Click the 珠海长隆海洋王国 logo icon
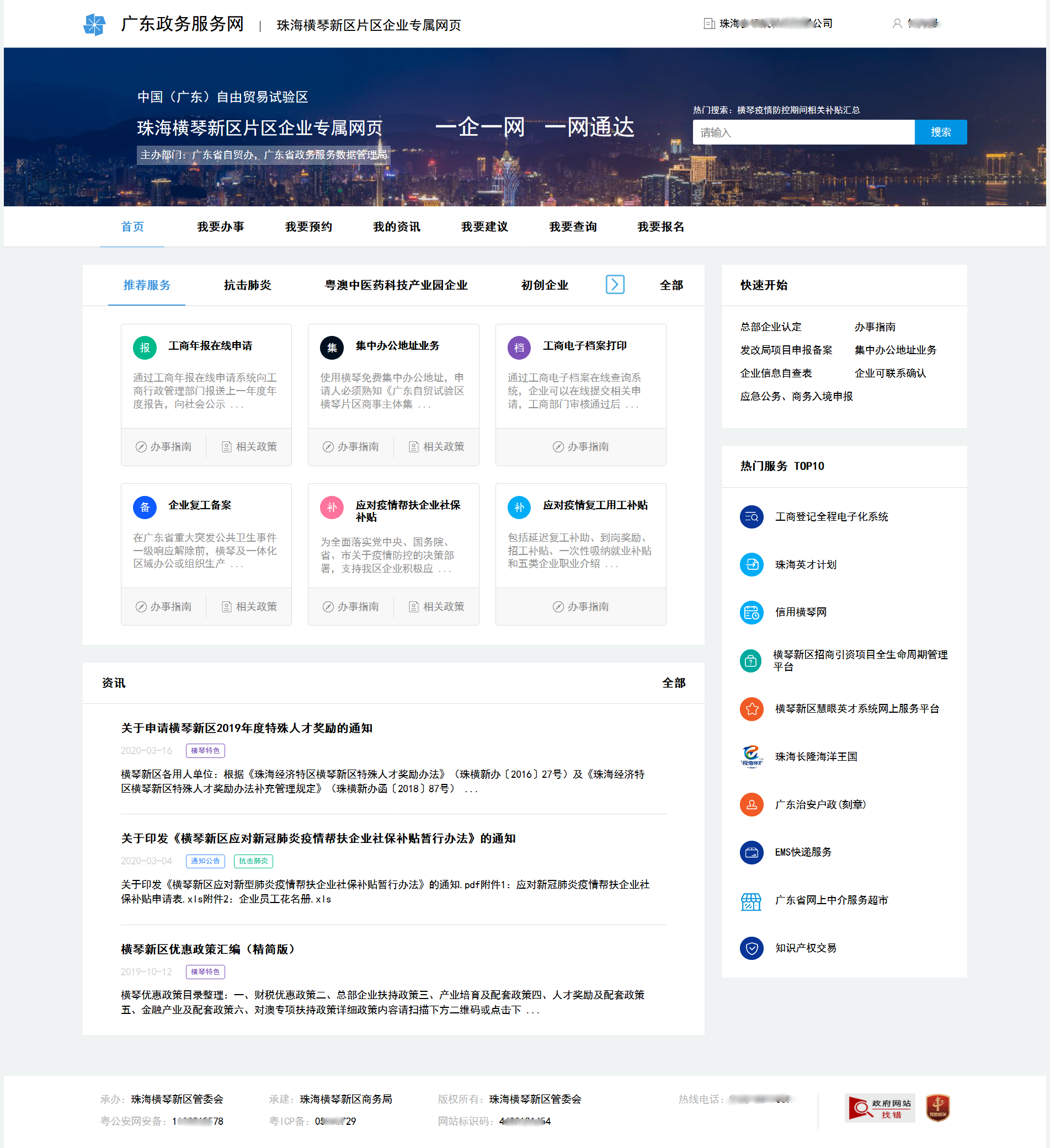This screenshot has width=1050, height=1148. click(751, 756)
